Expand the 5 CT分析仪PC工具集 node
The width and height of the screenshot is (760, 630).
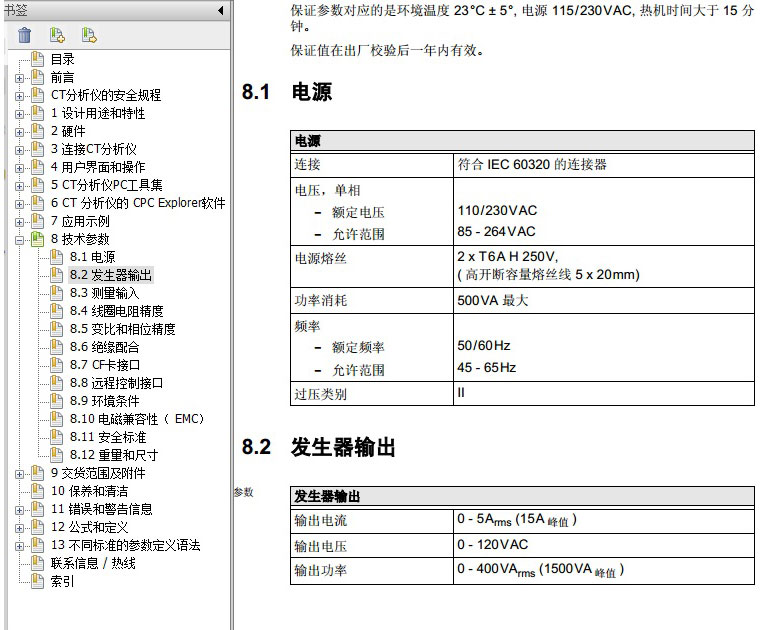pyautogui.click(x=20, y=185)
